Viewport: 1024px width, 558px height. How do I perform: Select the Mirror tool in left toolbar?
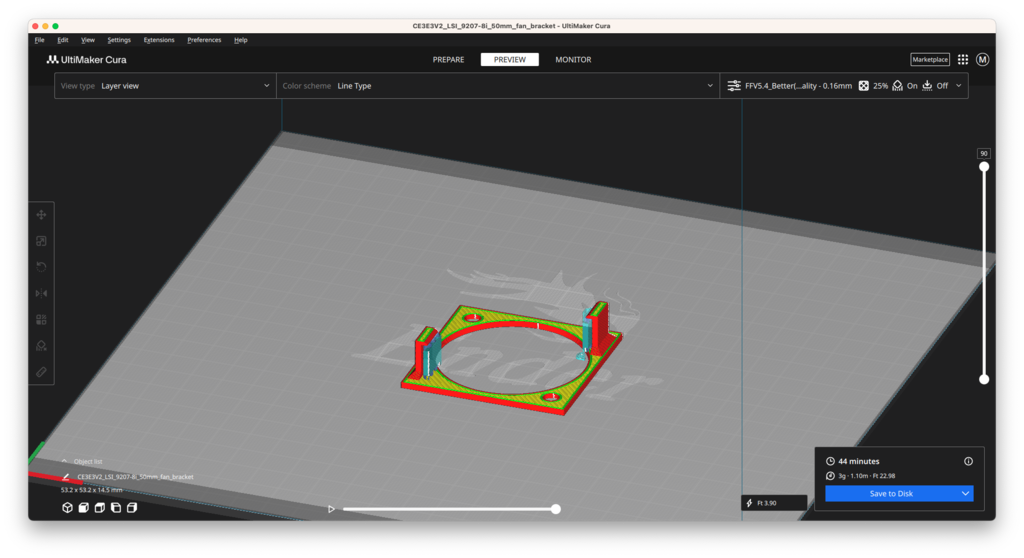coord(41,293)
